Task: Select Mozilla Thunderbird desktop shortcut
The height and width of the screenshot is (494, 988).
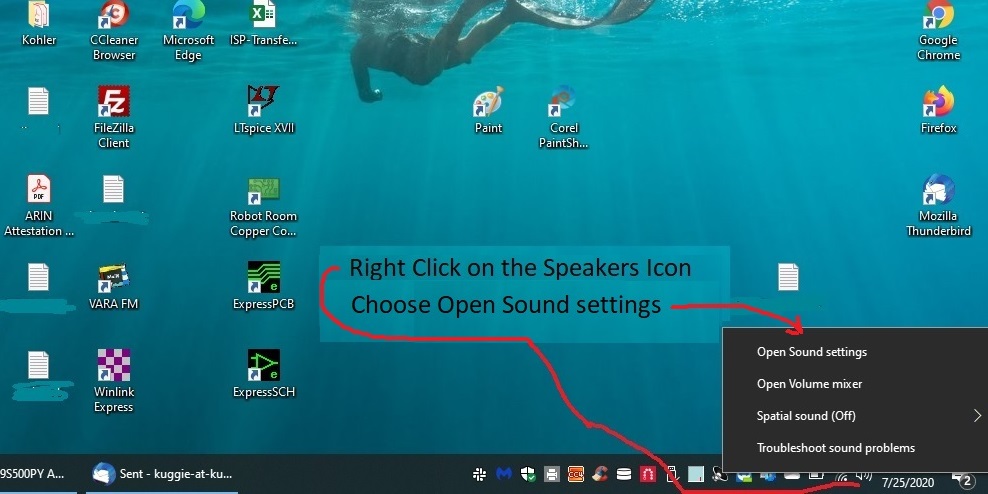Action: 938,206
